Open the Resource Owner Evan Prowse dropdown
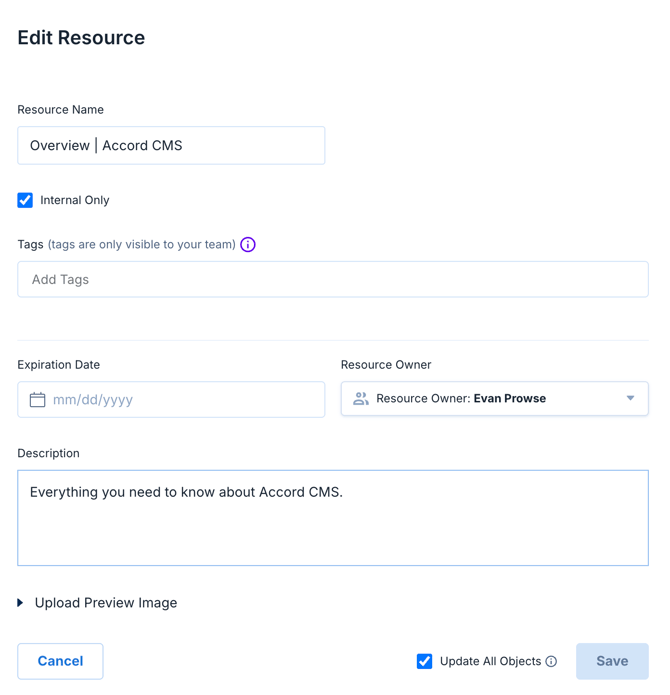Image resolution: width=670 pixels, height=695 pixels. tap(494, 399)
